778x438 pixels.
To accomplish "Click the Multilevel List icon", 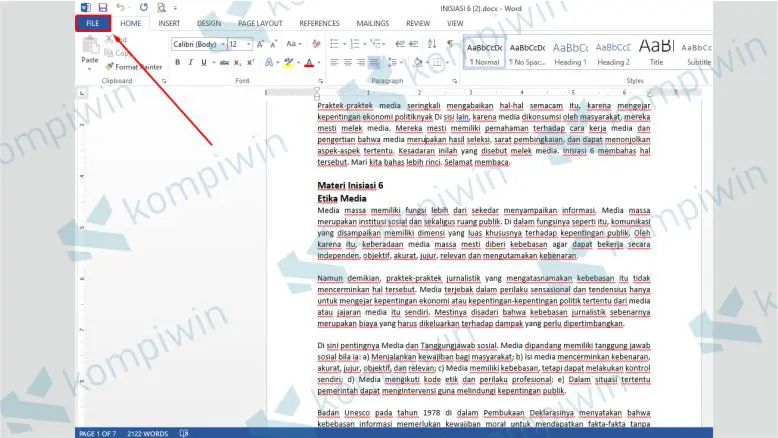I will tap(375, 44).
